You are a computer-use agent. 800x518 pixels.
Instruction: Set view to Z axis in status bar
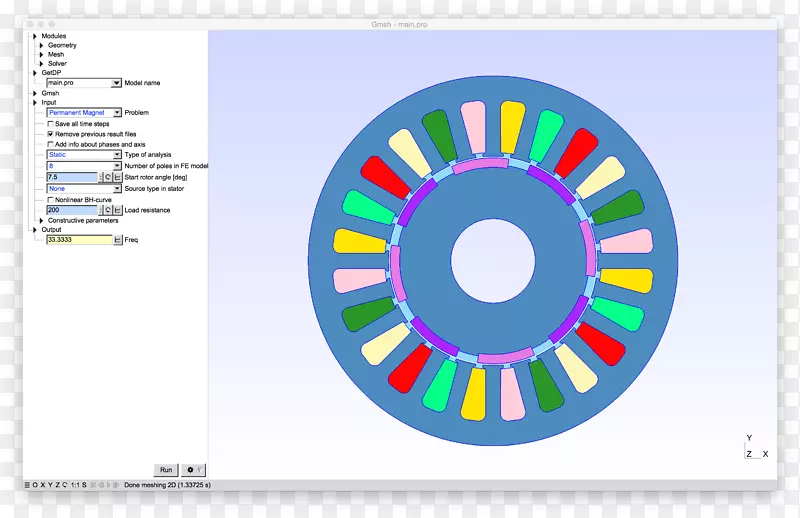click(x=57, y=485)
